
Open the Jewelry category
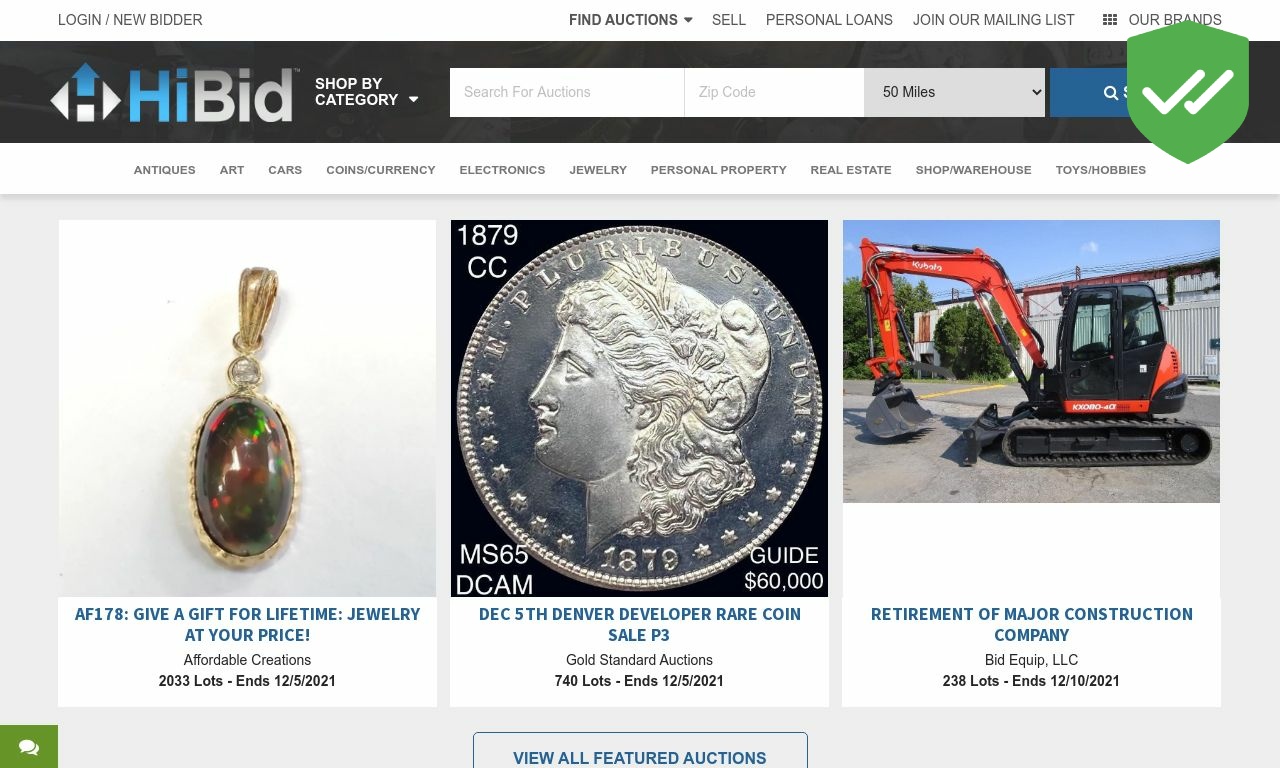point(598,170)
